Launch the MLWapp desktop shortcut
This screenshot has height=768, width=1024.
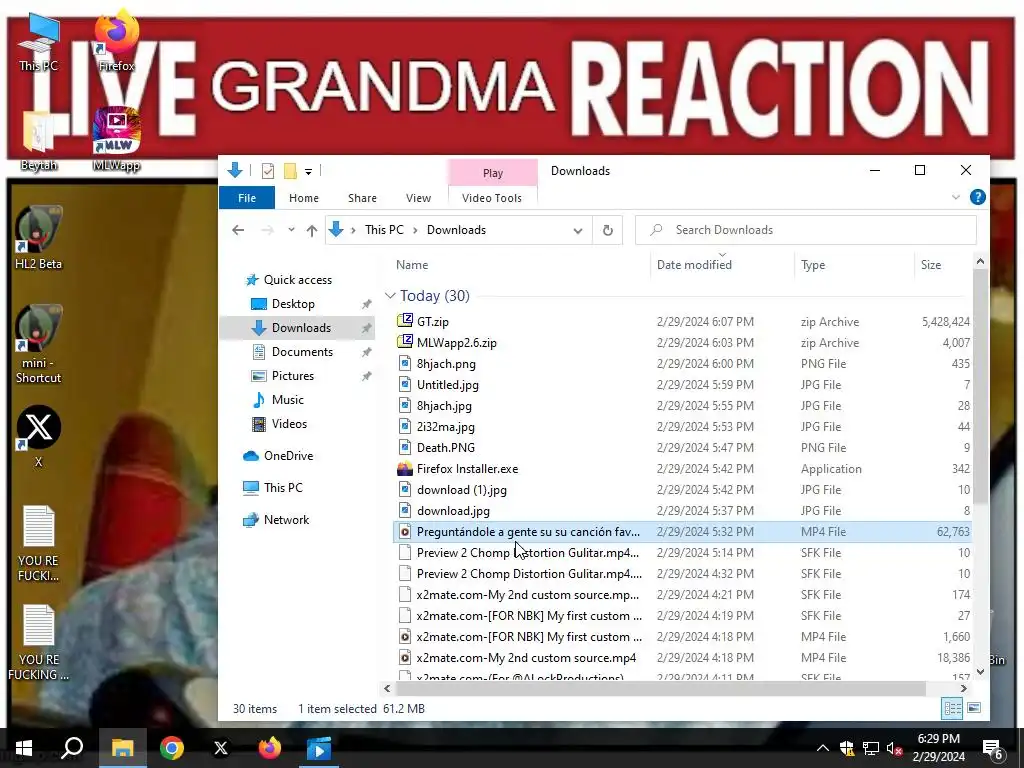pyautogui.click(x=116, y=139)
